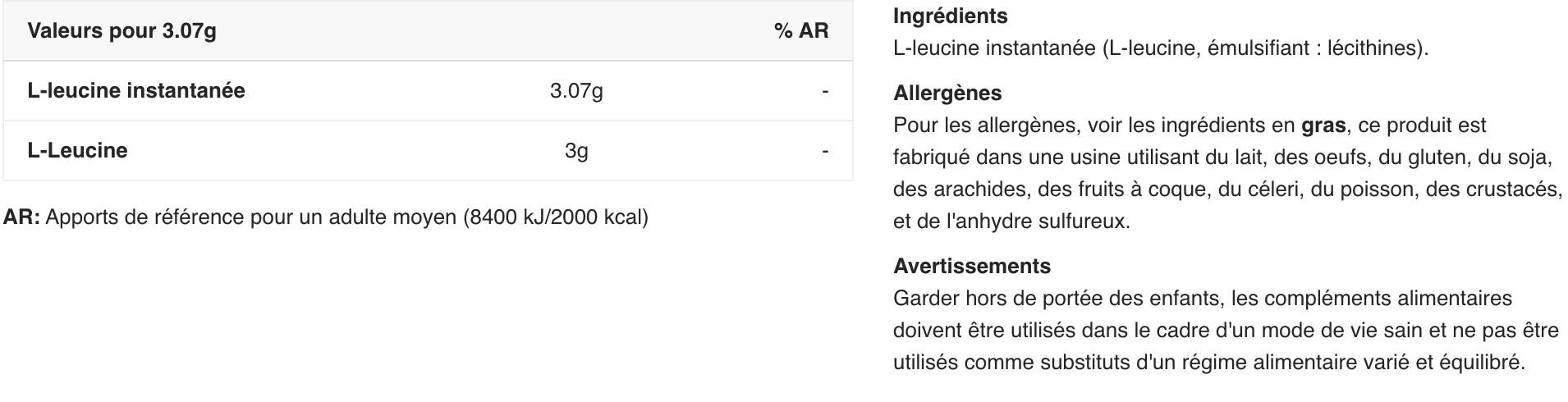Click the line starting 'Garder hors de portée'
Image resolution: width=1568 pixels, height=402 pixels.
[x=1202, y=298]
